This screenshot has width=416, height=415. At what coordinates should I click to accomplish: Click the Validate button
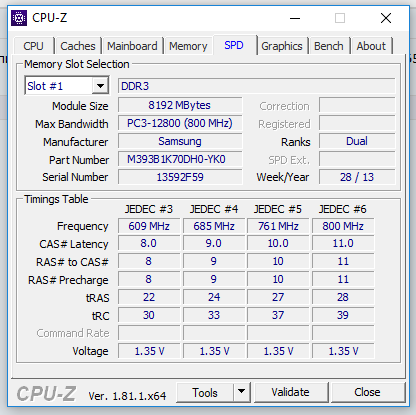tap(291, 392)
